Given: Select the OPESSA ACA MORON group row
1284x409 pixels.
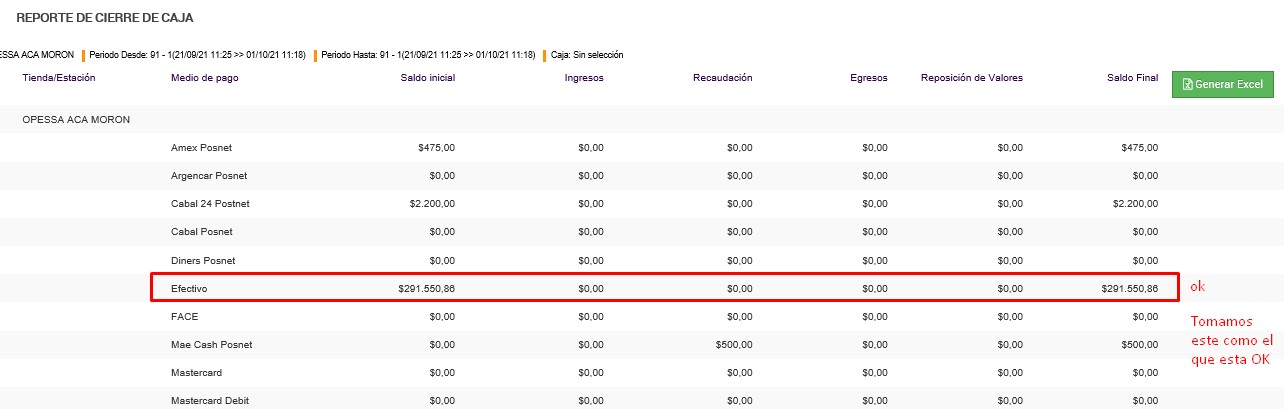Looking at the screenshot, I should [x=76, y=120].
